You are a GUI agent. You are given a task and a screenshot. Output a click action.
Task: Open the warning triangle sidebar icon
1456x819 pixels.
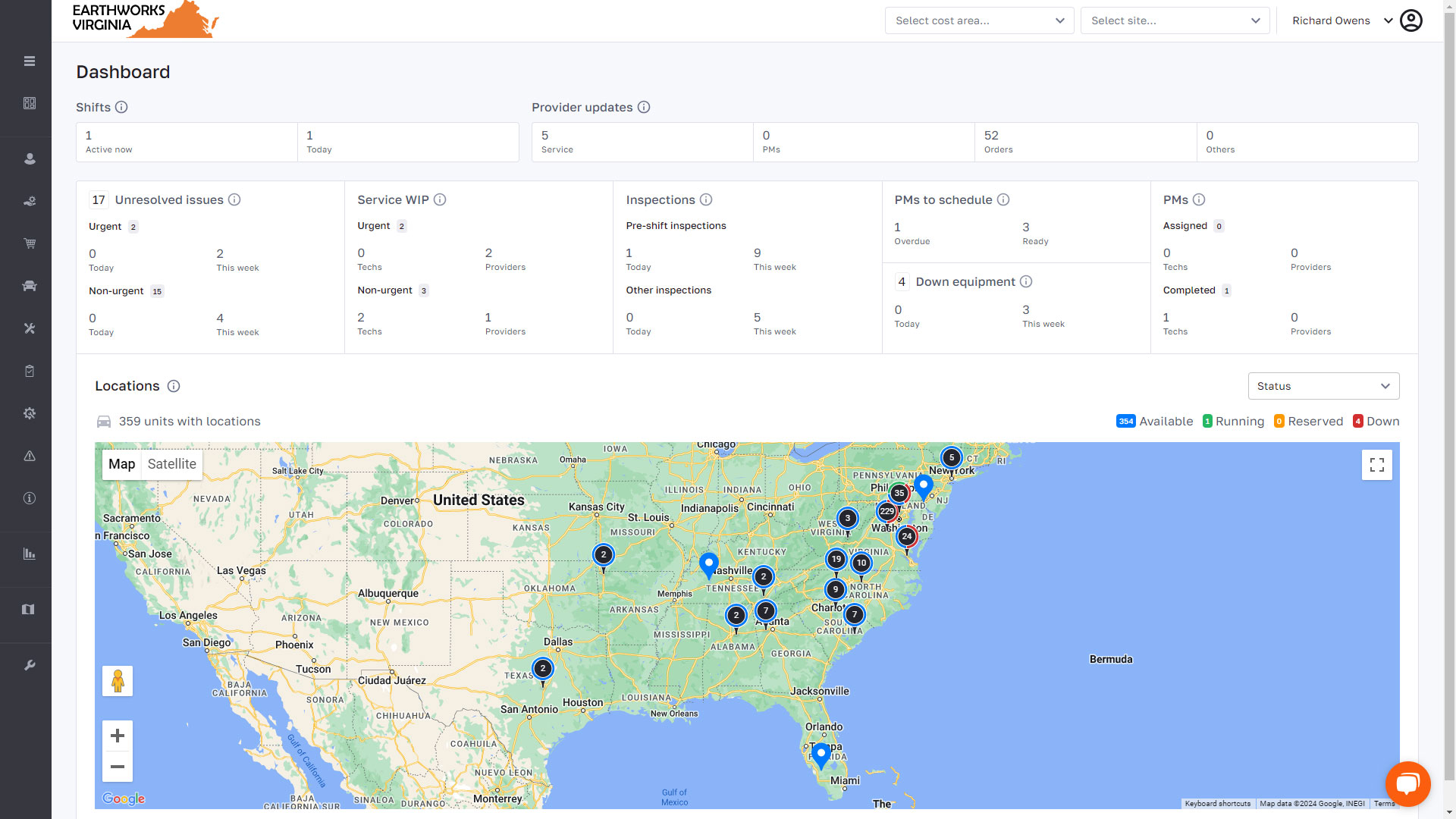(x=30, y=456)
